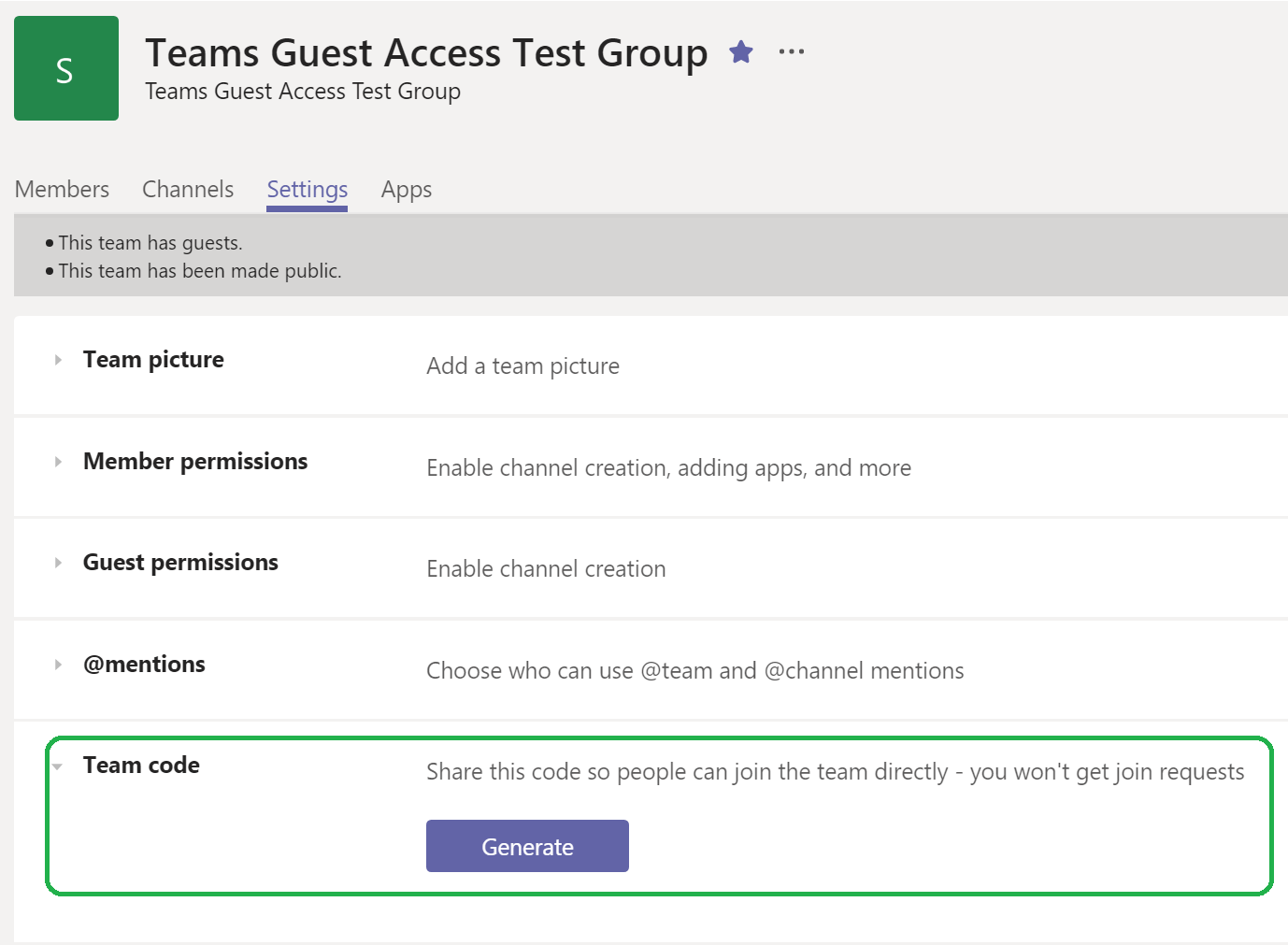Click the Team code section heading
The height and width of the screenshot is (945, 1288).
141,765
